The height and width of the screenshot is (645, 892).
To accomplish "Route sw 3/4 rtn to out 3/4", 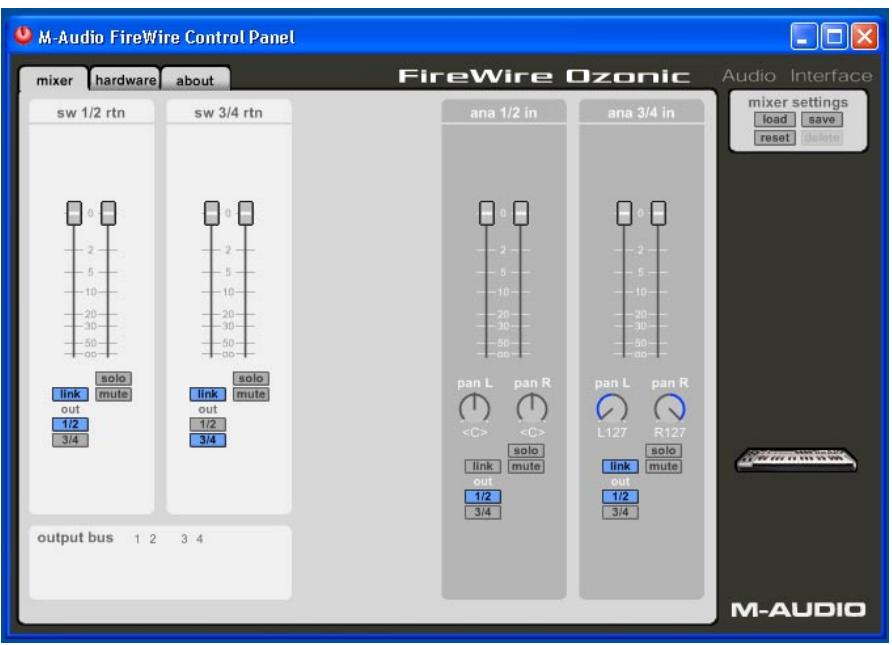I will click(x=208, y=440).
